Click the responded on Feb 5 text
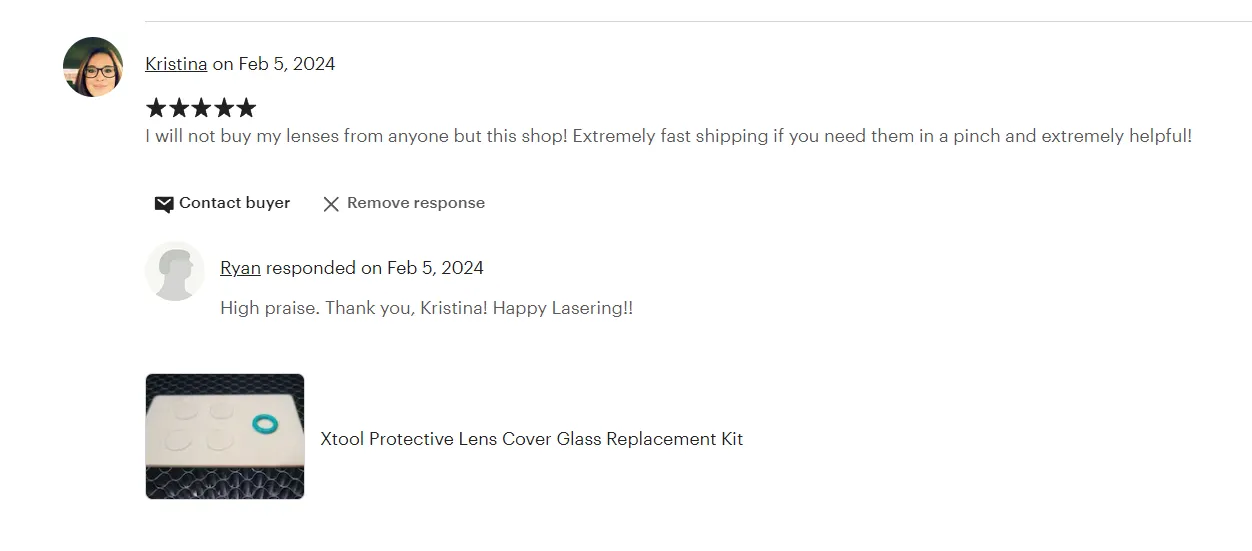The image size is (1252, 551). pos(375,268)
